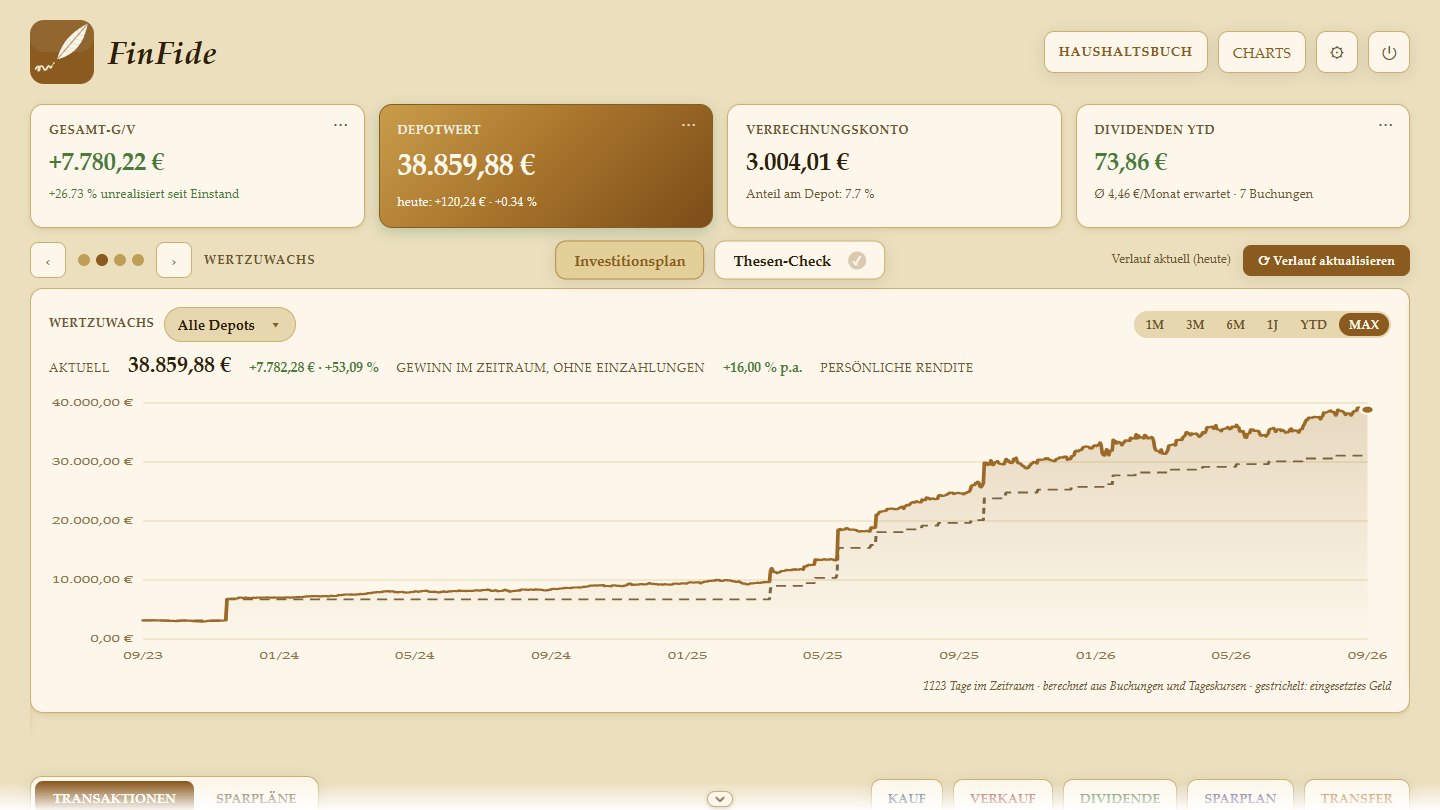Click the Gesamt-G/V value +7.780,22 €
The image size is (1440, 810).
107,161
